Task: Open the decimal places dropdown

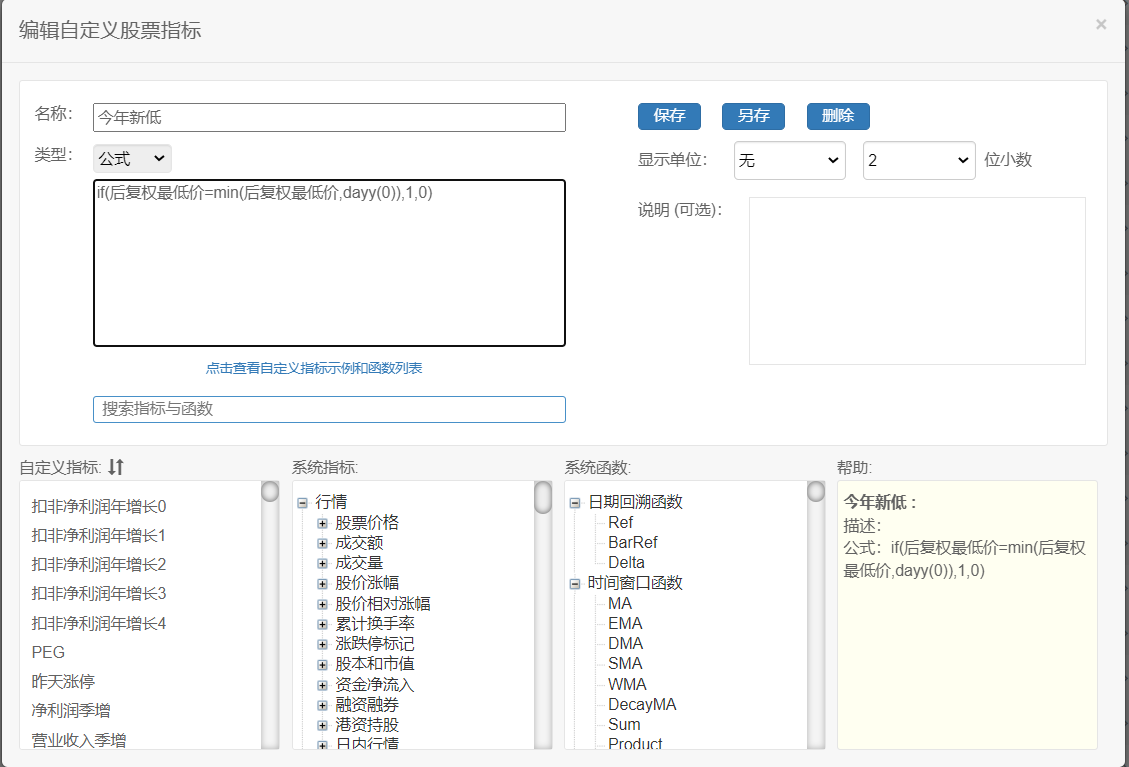Action: click(918, 161)
